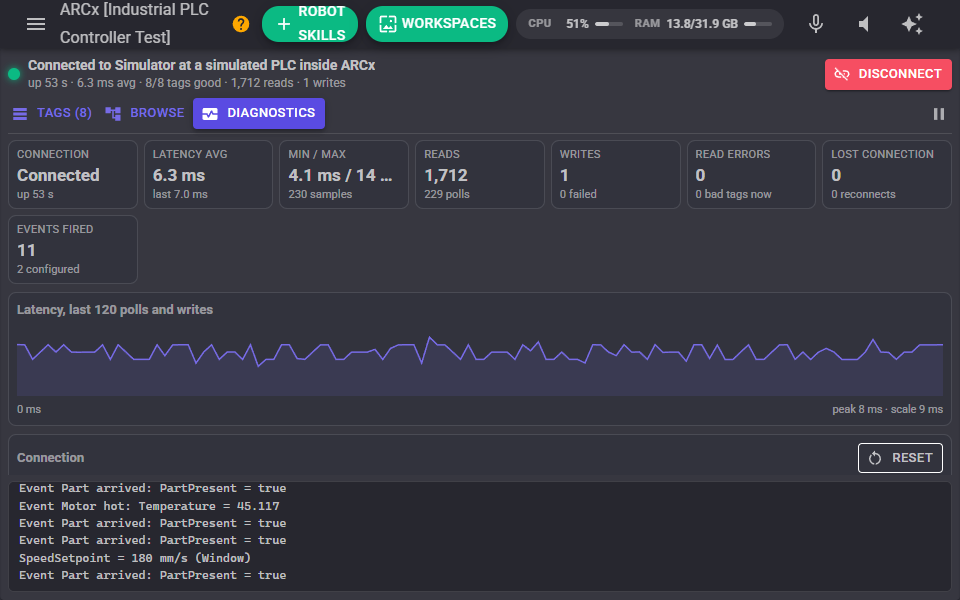Image resolution: width=960 pixels, height=600 pixels.
Task: Open the orange help question mark
Action: point(241,24)
